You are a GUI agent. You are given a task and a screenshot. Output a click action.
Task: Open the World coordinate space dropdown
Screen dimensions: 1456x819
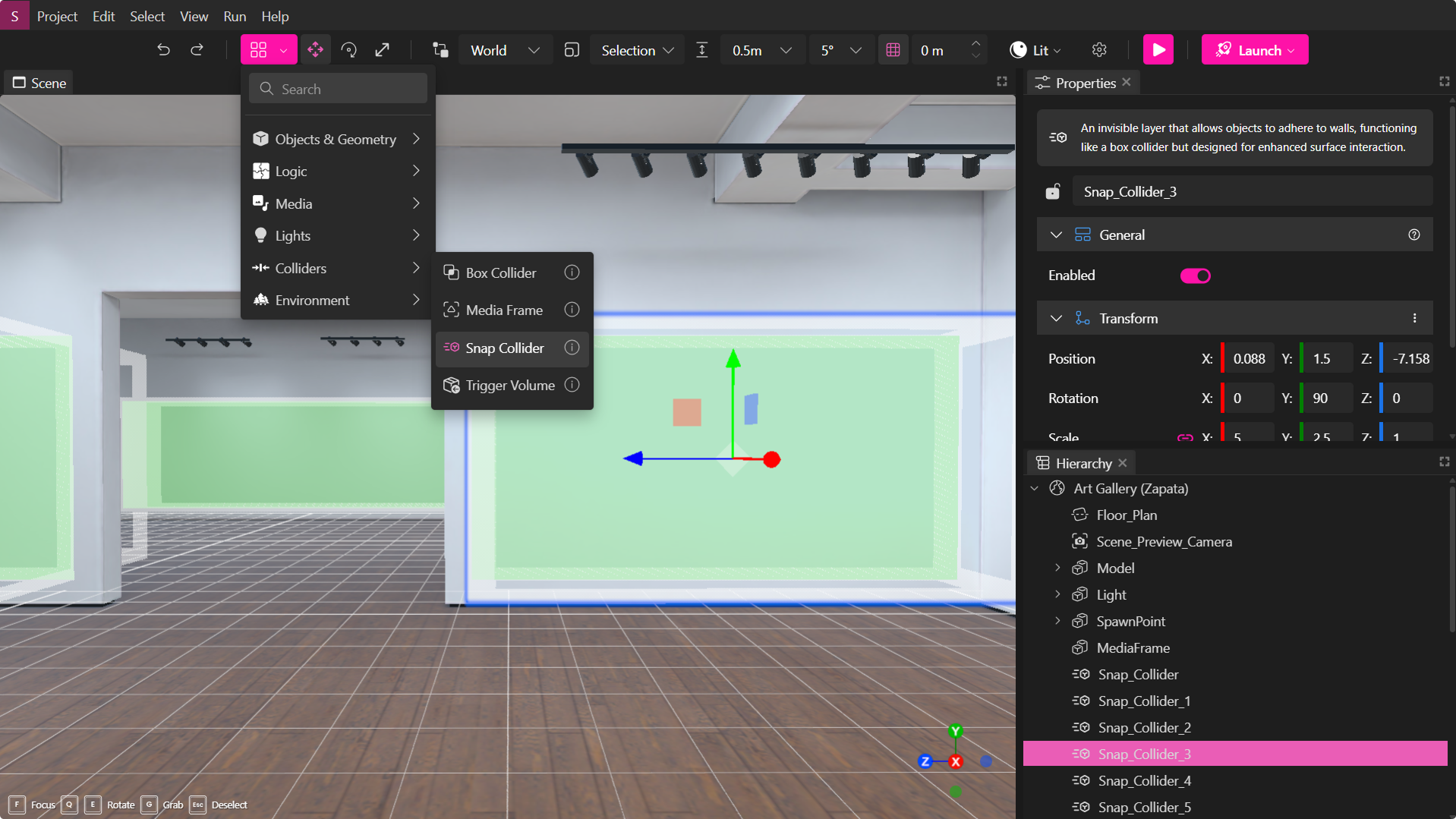[505, 49]
